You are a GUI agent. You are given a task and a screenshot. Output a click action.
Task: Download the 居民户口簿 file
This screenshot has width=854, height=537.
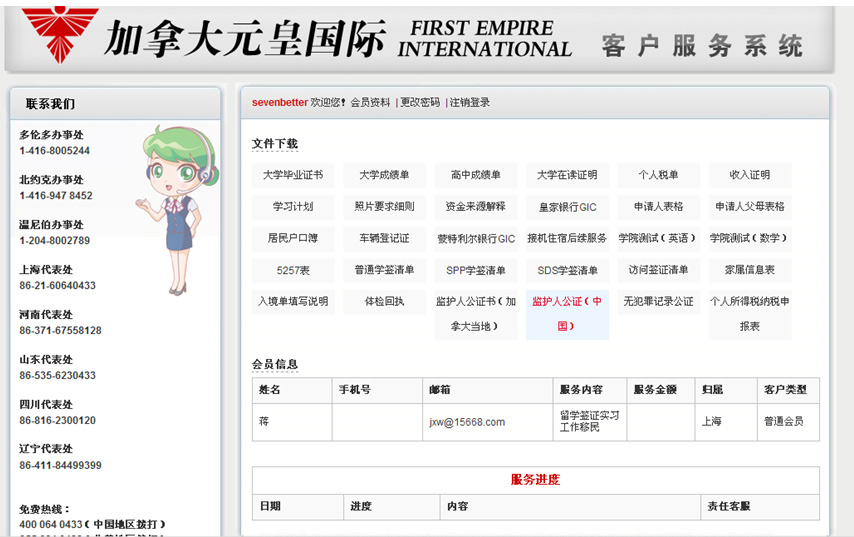click(293, 238)
